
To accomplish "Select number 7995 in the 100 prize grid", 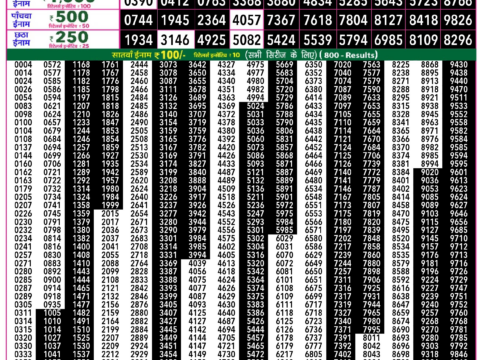I will point(372,329).
